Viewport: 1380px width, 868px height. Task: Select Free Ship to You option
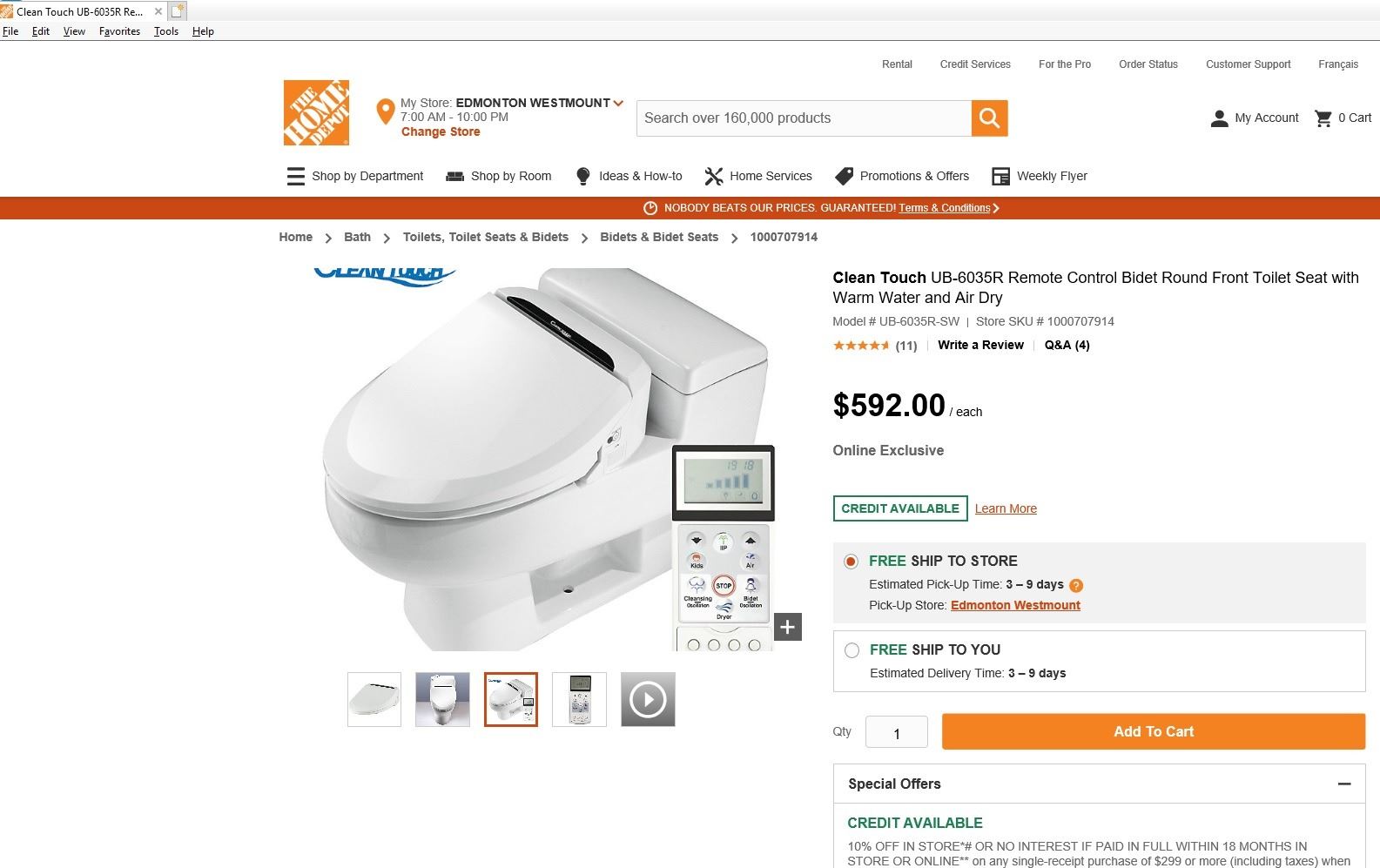[x=852, y=650]
